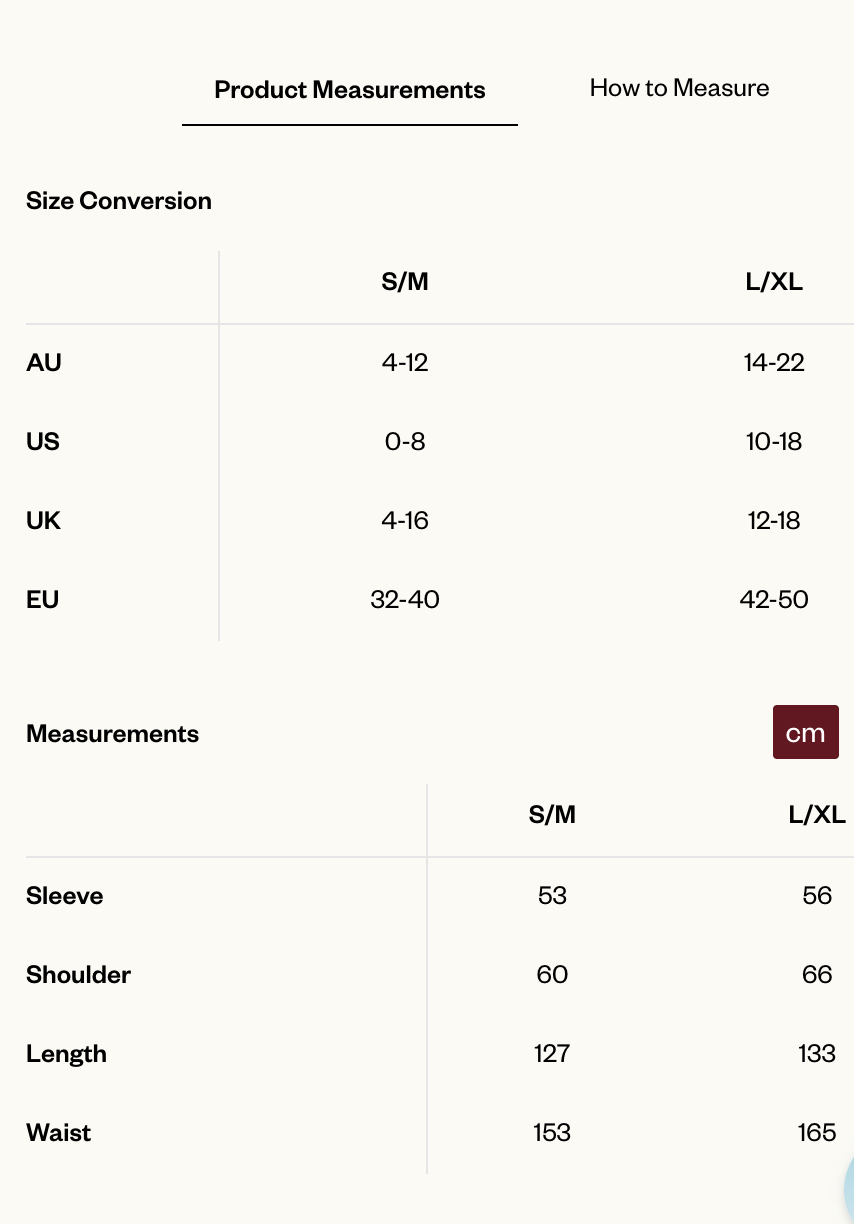Click the Size Conversion heading
854x1224 pixels.
119,200
